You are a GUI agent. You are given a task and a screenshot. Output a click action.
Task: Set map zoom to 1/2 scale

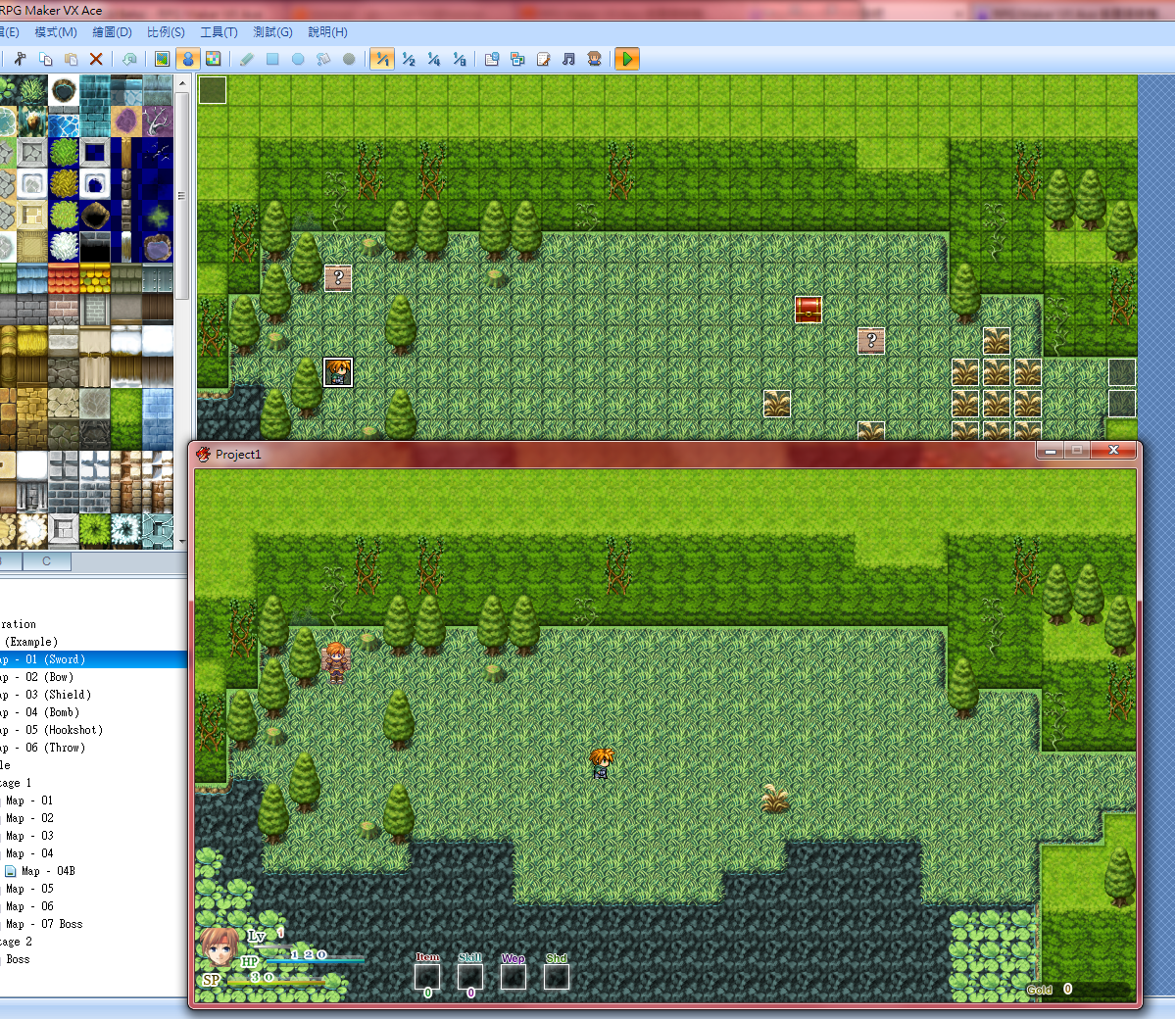coord(409,59)
